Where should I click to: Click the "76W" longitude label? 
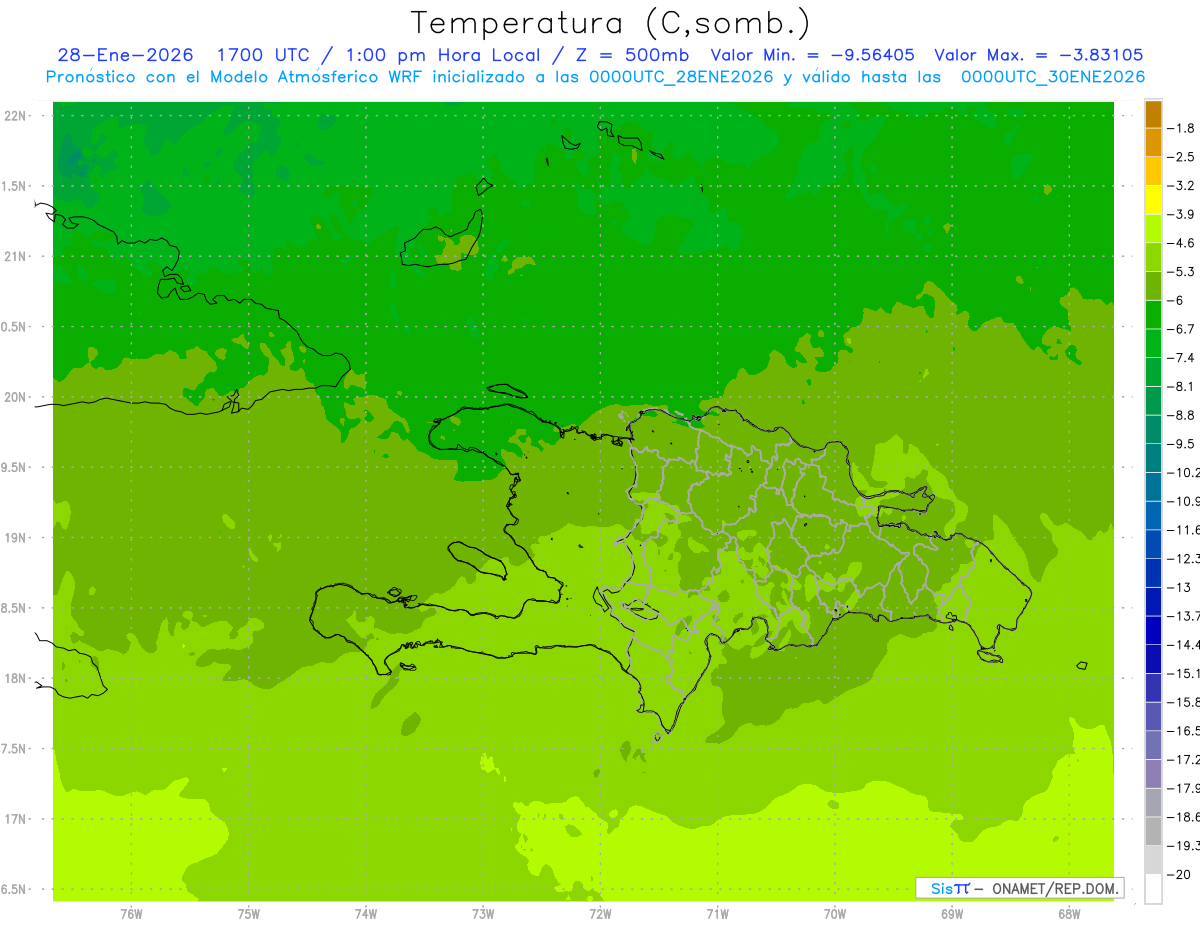[131, 914]
